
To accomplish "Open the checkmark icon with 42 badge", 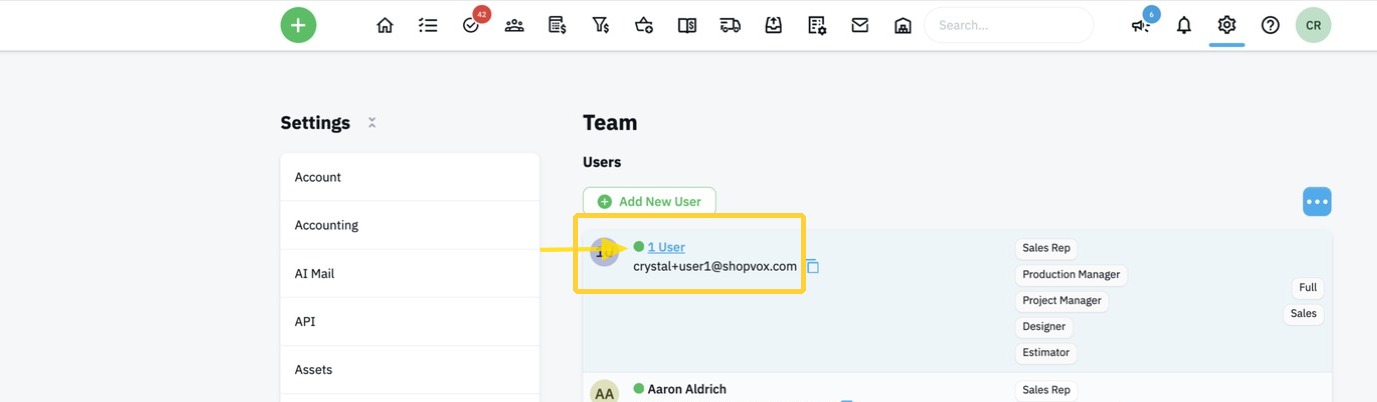I will (472, 26).
